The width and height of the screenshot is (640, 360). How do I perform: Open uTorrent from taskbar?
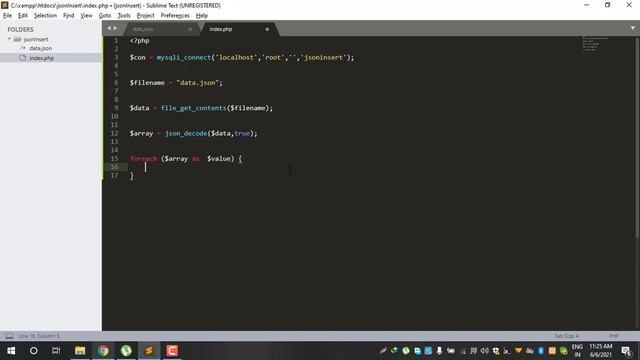click(126, 351)
